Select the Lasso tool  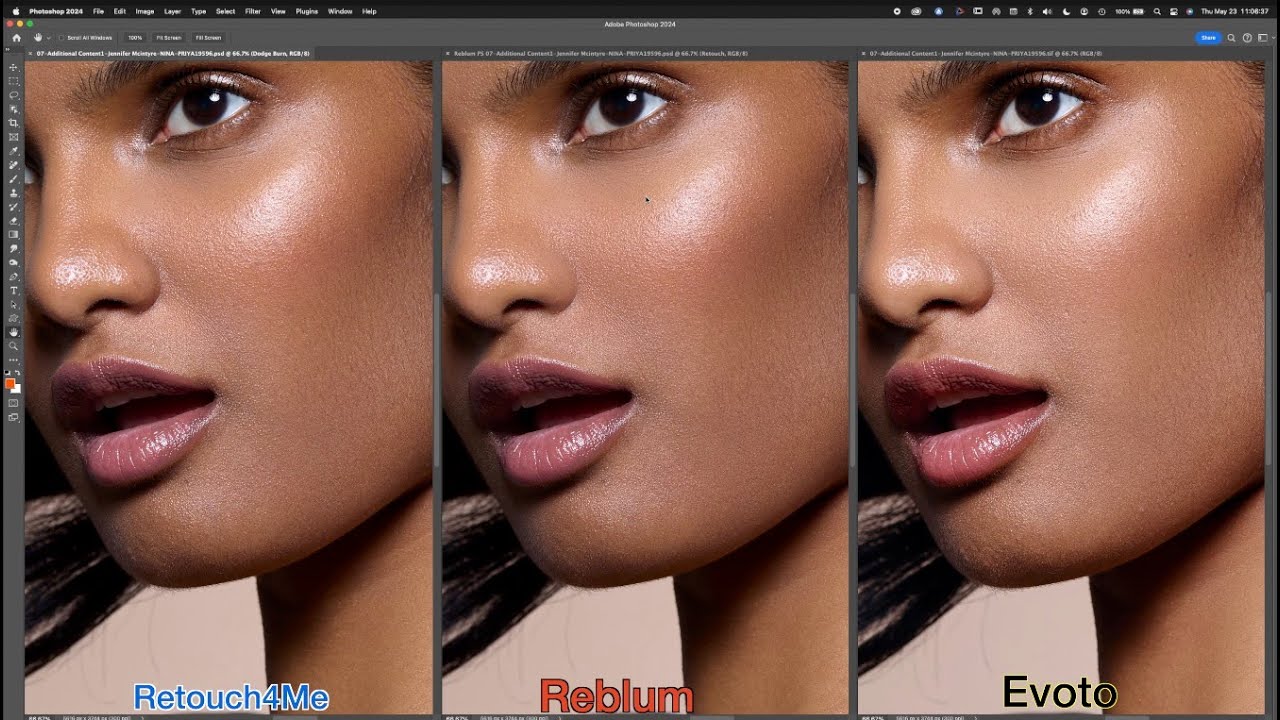click(x=13, y=95)
